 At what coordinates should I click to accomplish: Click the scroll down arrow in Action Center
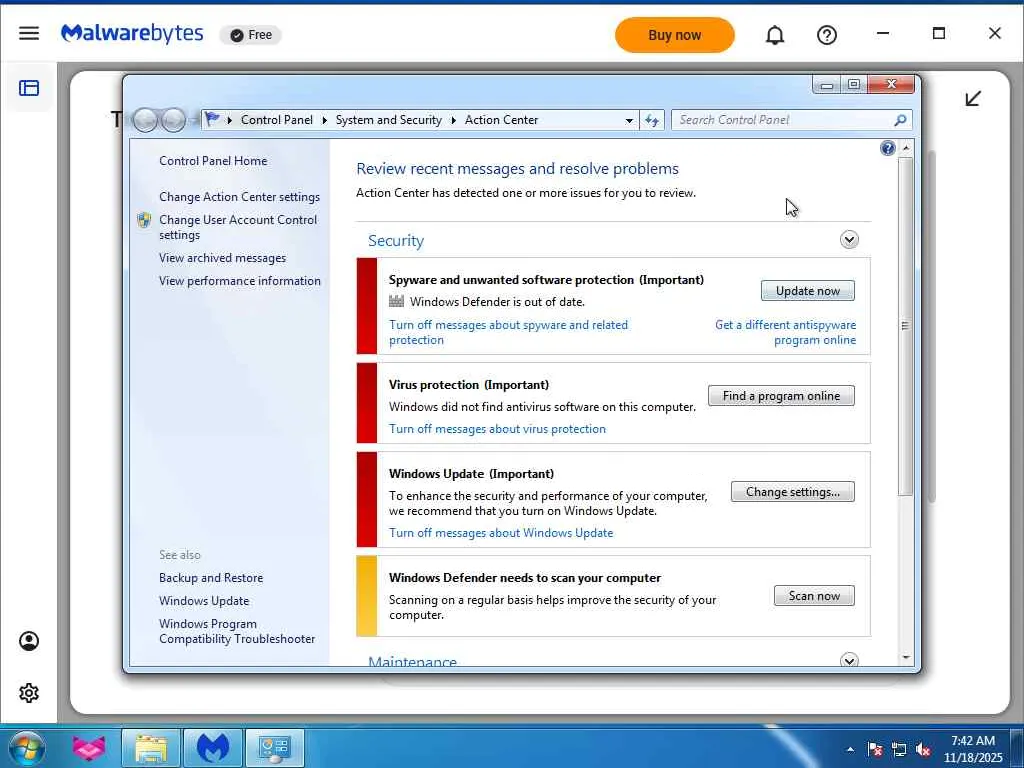click(905, 658)
